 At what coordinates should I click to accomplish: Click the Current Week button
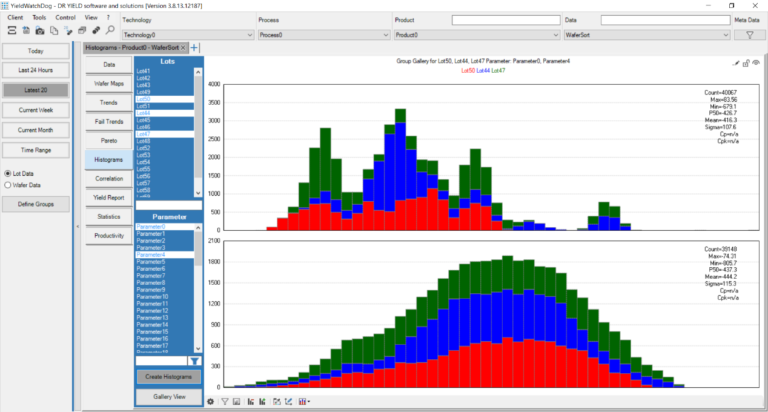36,110
